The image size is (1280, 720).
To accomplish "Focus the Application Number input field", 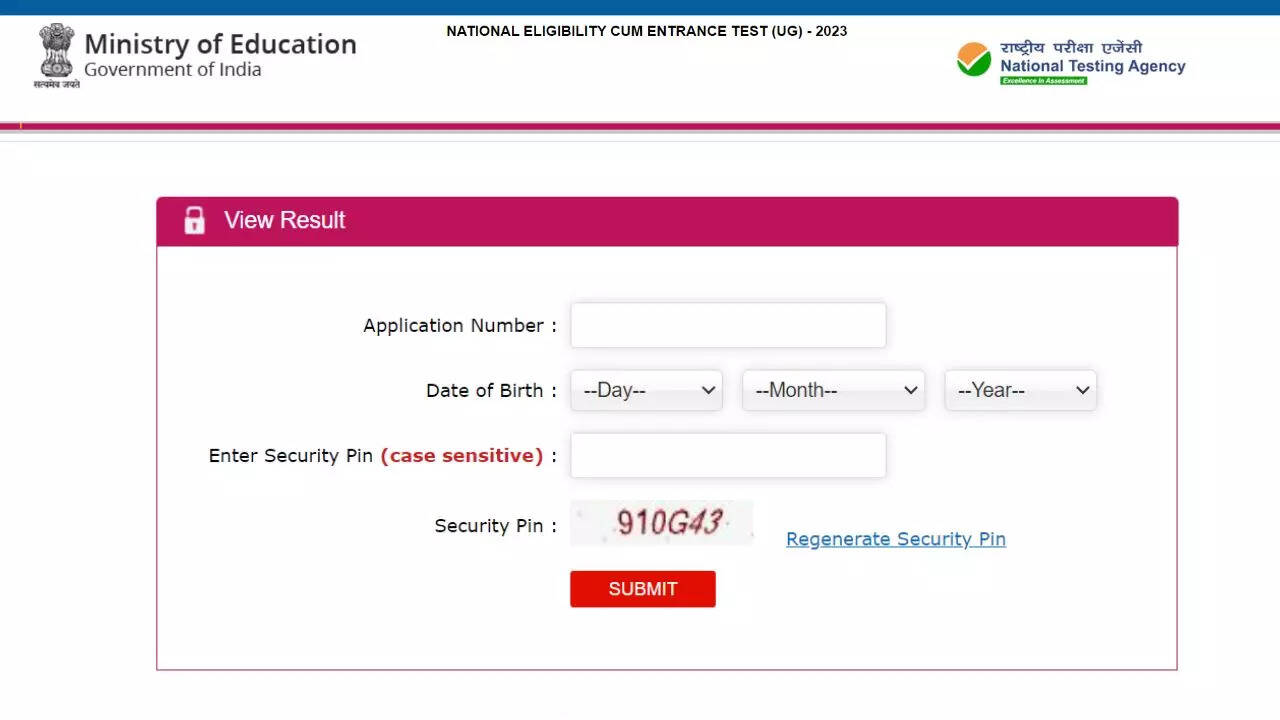I will [x=728, y=326].
